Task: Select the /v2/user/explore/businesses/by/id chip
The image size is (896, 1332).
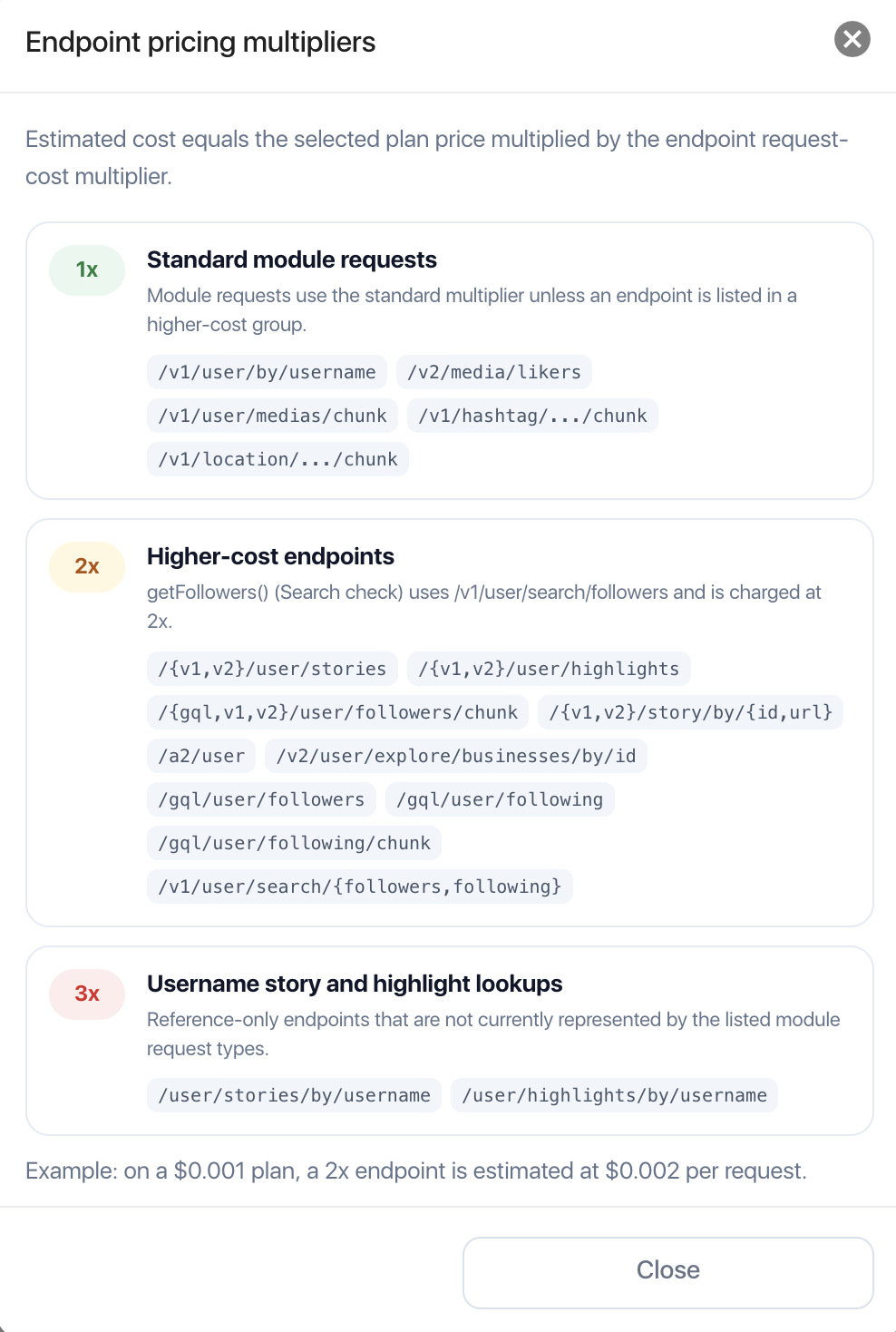Action: click(456, 756)
